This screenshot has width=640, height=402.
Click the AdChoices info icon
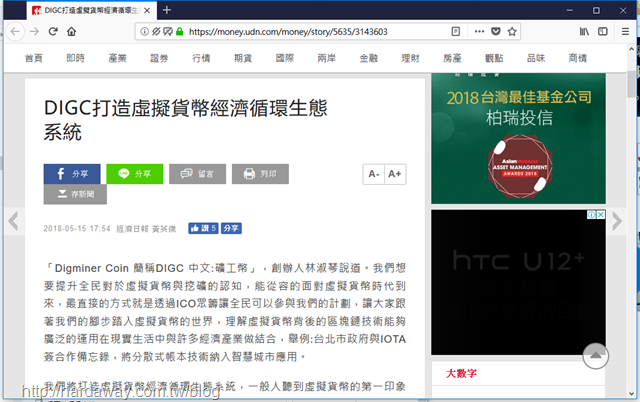pos(591,215)
